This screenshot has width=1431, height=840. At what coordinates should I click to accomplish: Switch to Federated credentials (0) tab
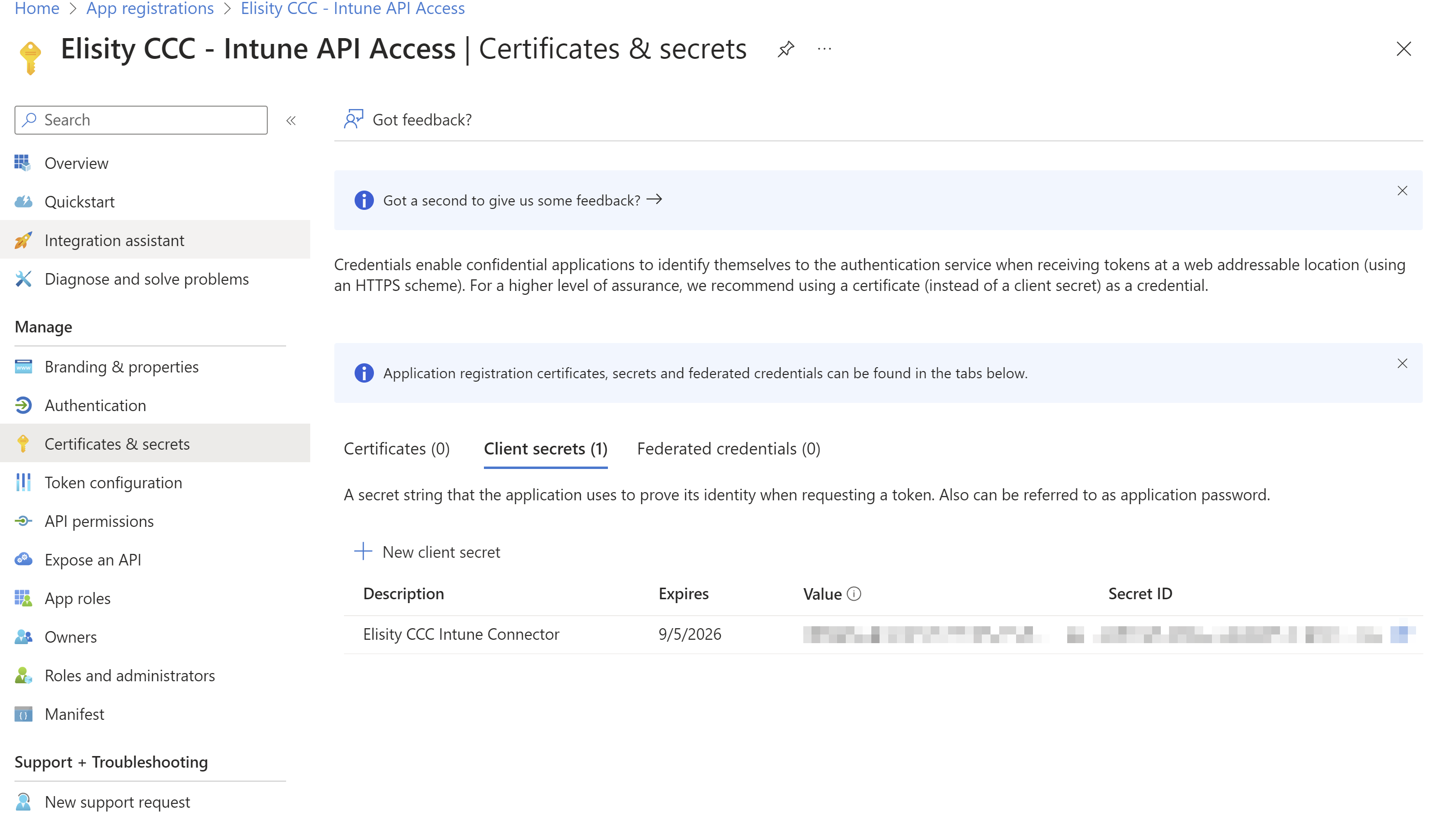[x=728, y=449]
